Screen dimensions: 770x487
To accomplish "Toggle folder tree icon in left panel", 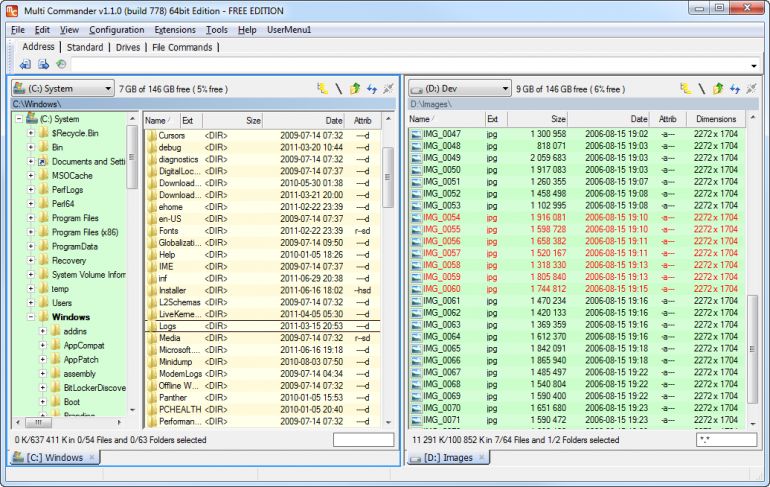I will point(322,88).
